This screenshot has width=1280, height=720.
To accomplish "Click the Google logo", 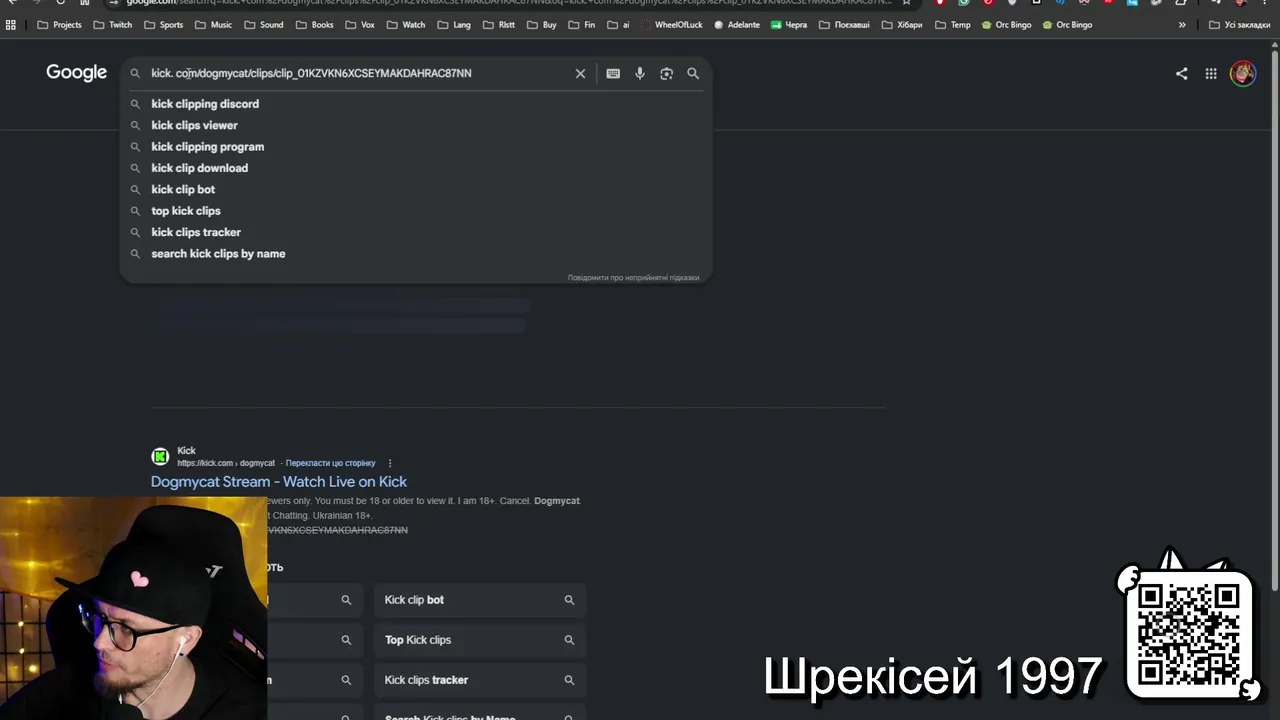I will (x=76, y=73).
